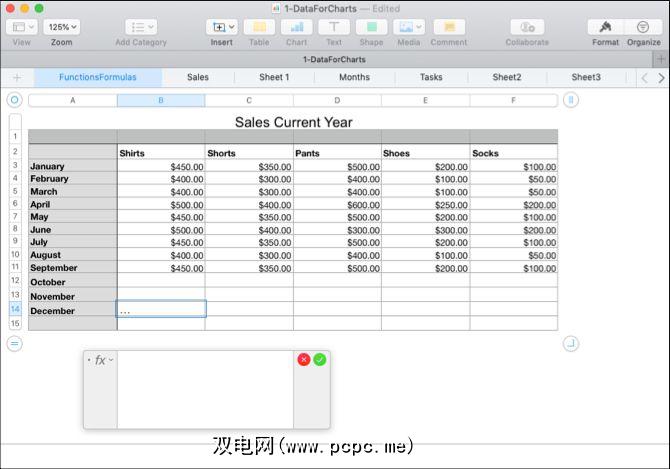Open the fx function chooser
This screenshot has width=670, height=469.
click(100, 360)
